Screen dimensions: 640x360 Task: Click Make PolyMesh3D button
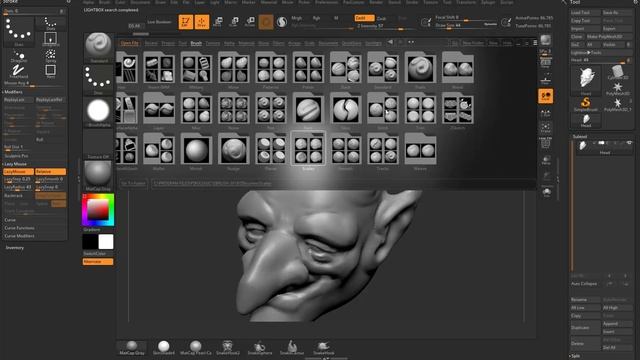point(609,37)
